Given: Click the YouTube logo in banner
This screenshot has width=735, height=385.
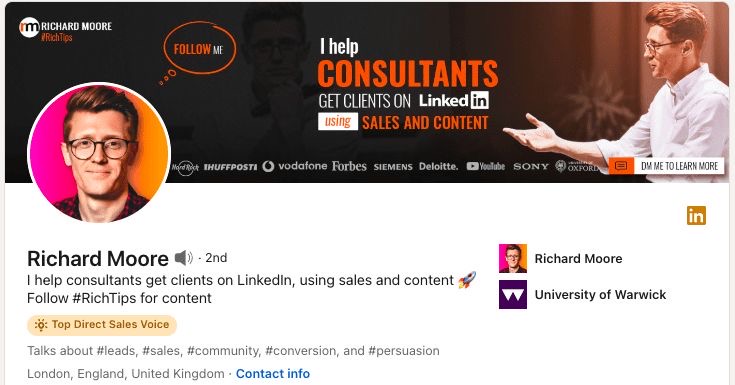Looking at the screenshot, I should pos(486,166).
